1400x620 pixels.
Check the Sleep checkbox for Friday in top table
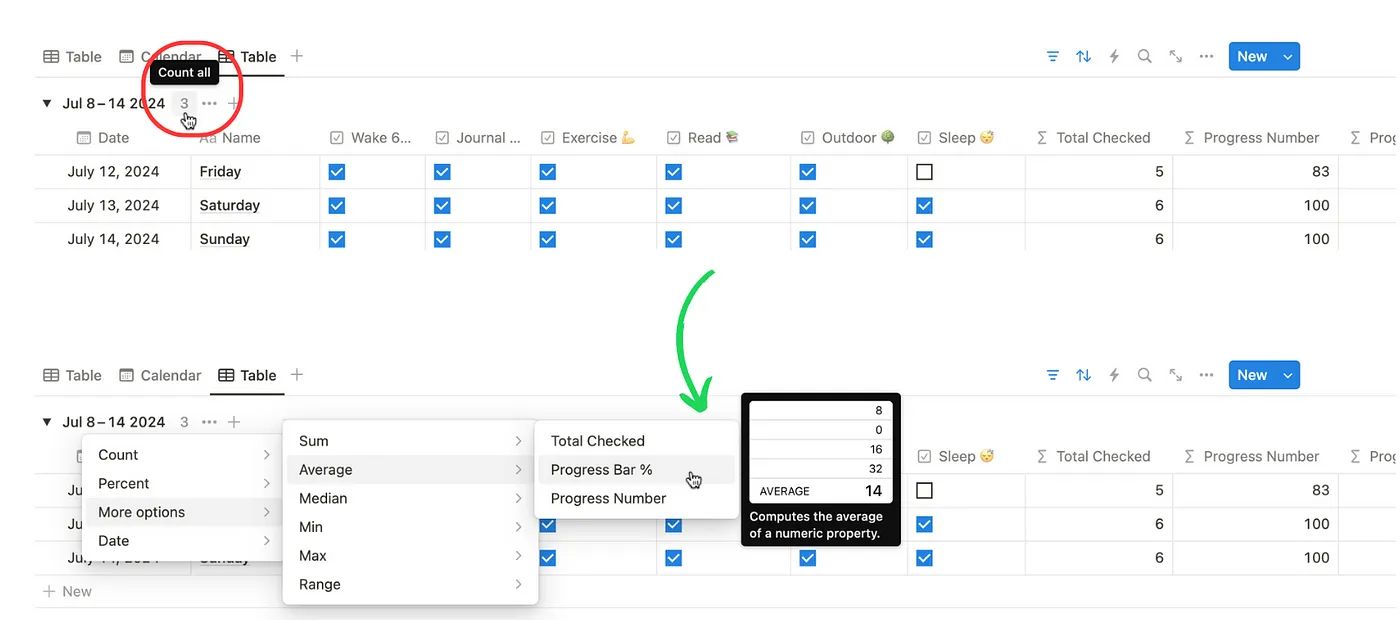pyautogui.click(x=924, y=172)
